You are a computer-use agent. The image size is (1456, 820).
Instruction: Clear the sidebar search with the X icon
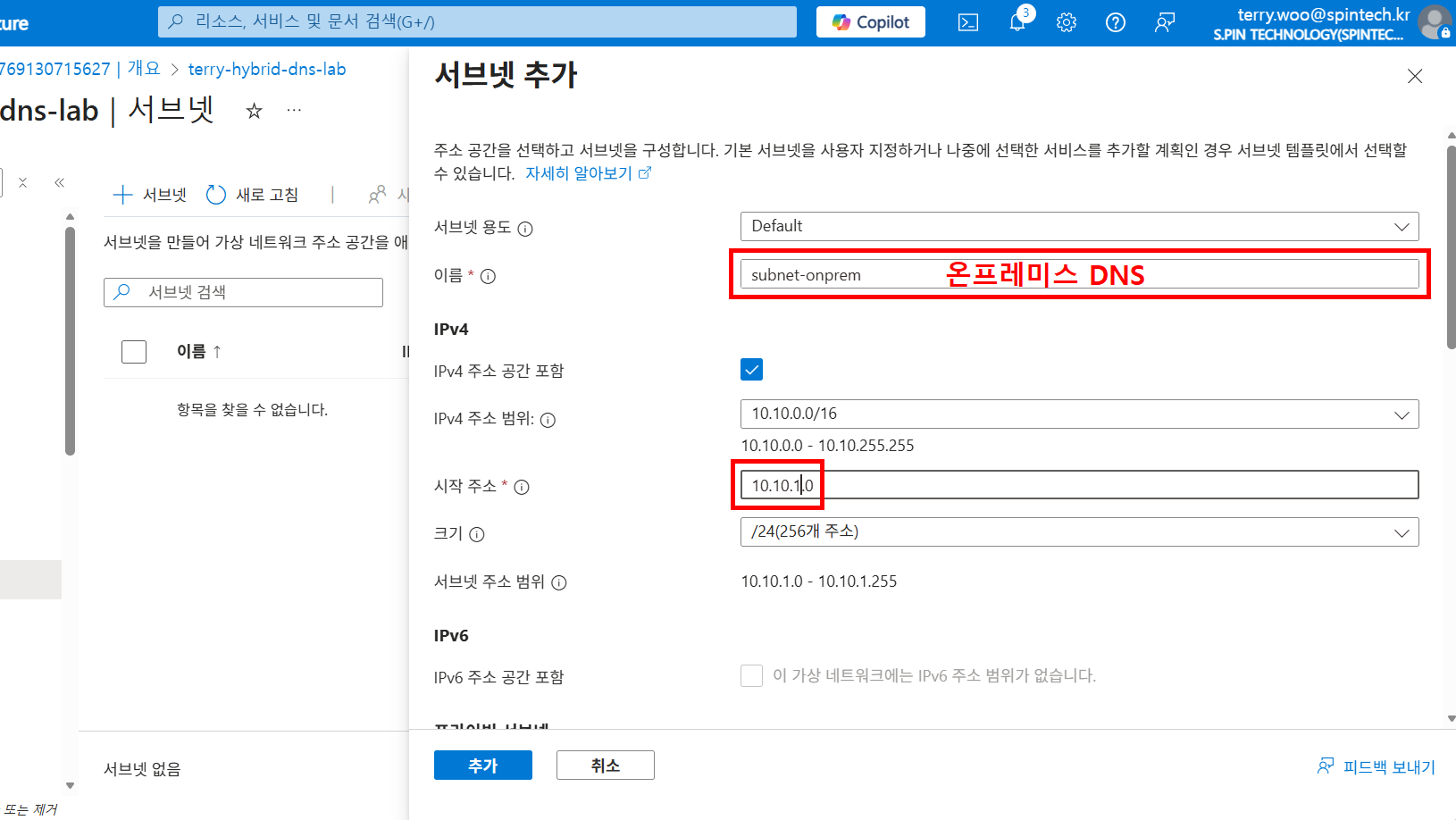coord(23,183)
